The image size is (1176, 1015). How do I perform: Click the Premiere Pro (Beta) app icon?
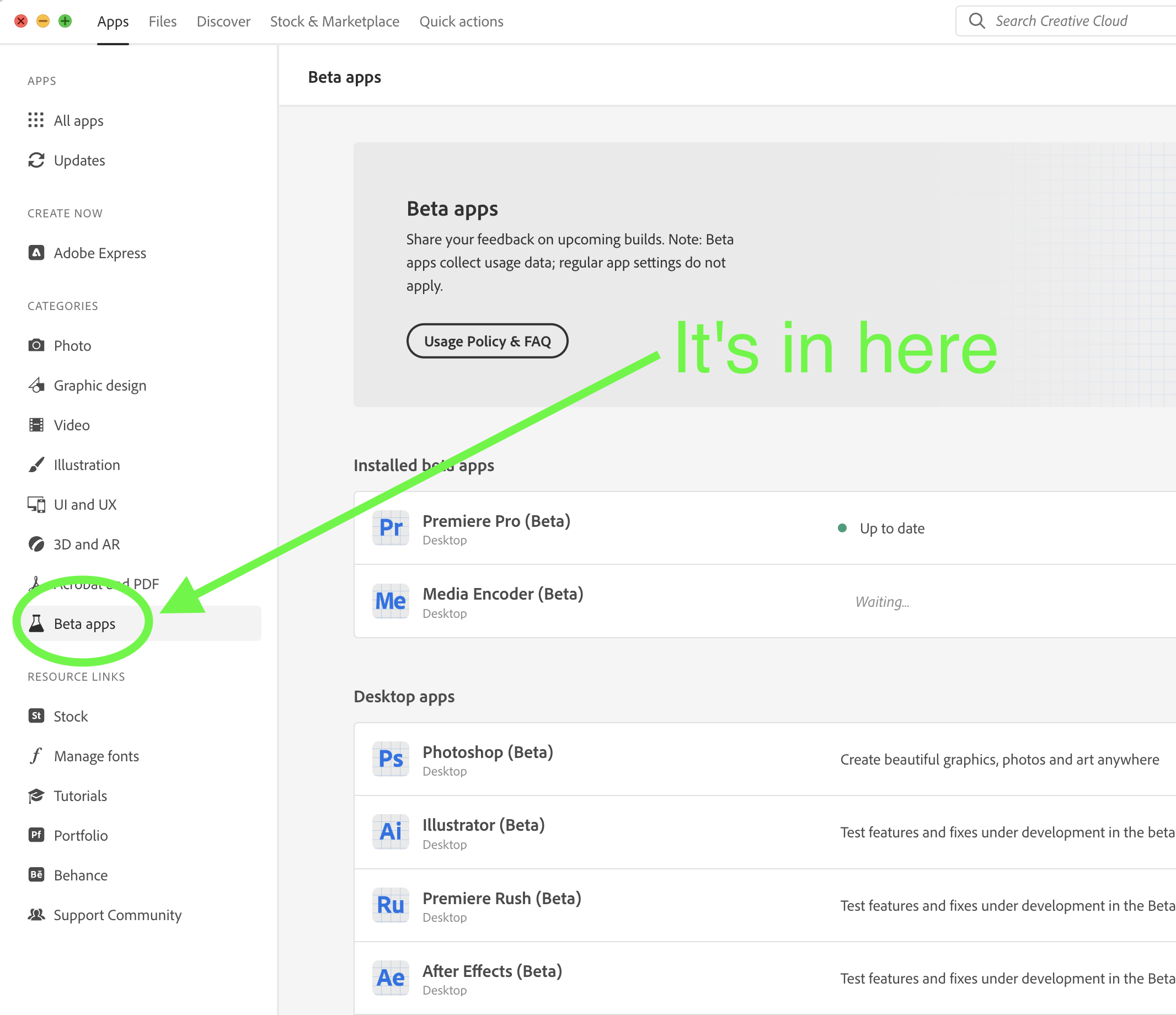click(391, 528)
